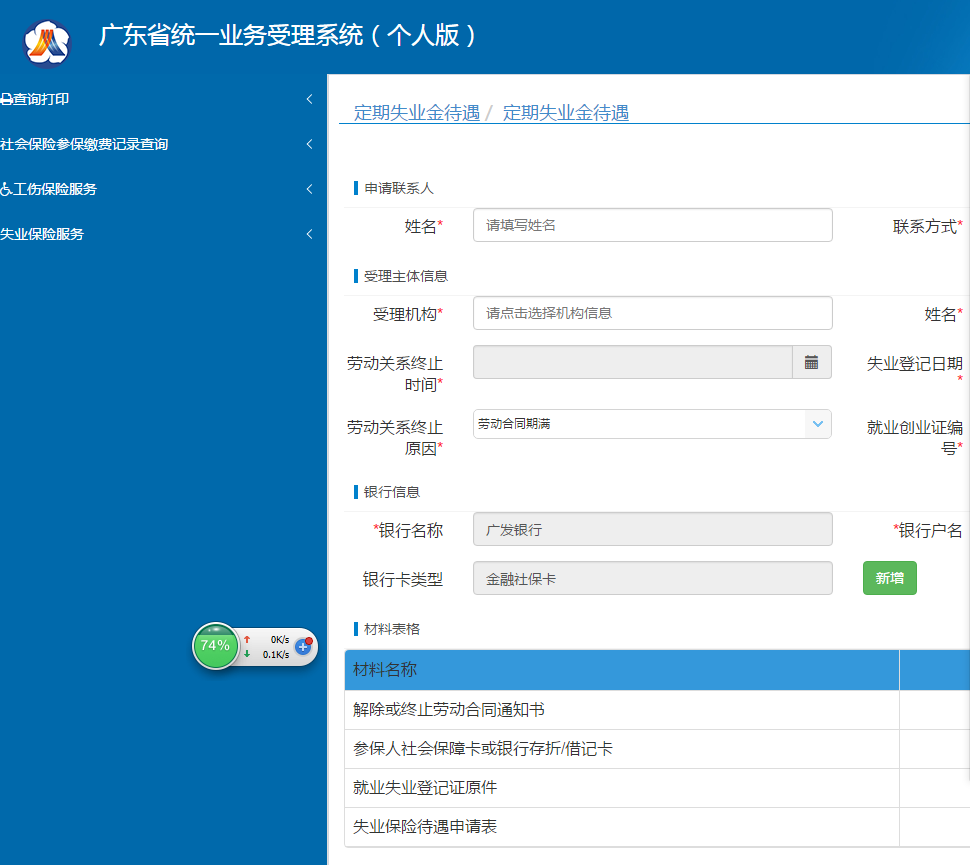Click the last 定期失业金待遇 breadcrumb
Viewport: 970px width, 865px height.
pyautogui.click(x=565, y=113)
